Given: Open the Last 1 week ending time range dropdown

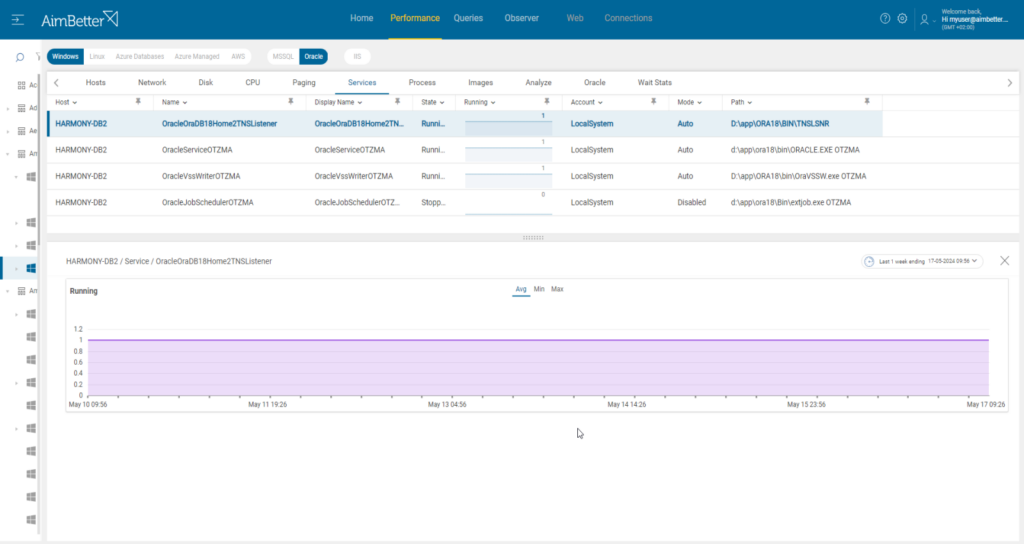Looking at the screenshot, I should coord(922,261).
